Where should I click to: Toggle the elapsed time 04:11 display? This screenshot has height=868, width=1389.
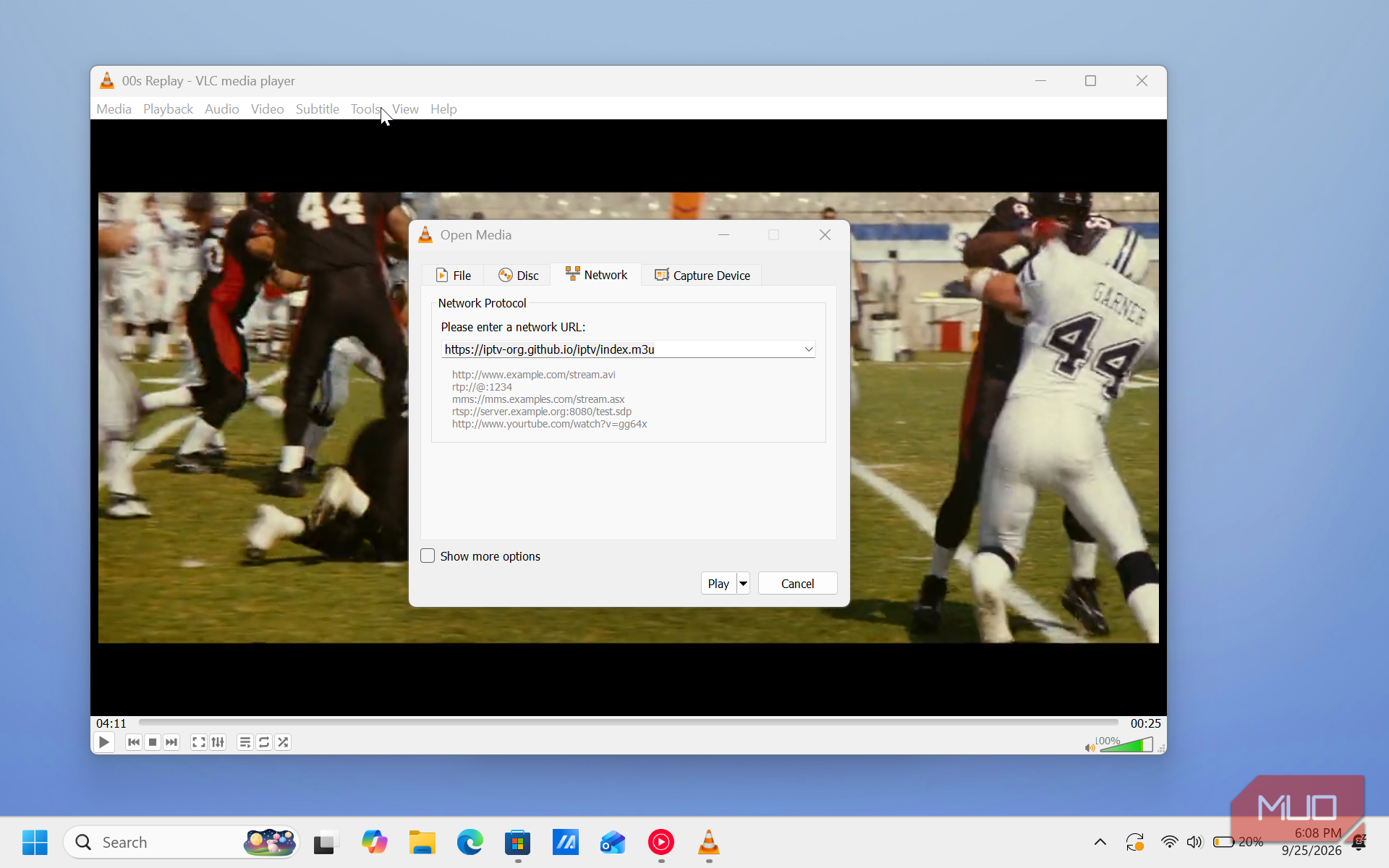(x=111, y=723)
